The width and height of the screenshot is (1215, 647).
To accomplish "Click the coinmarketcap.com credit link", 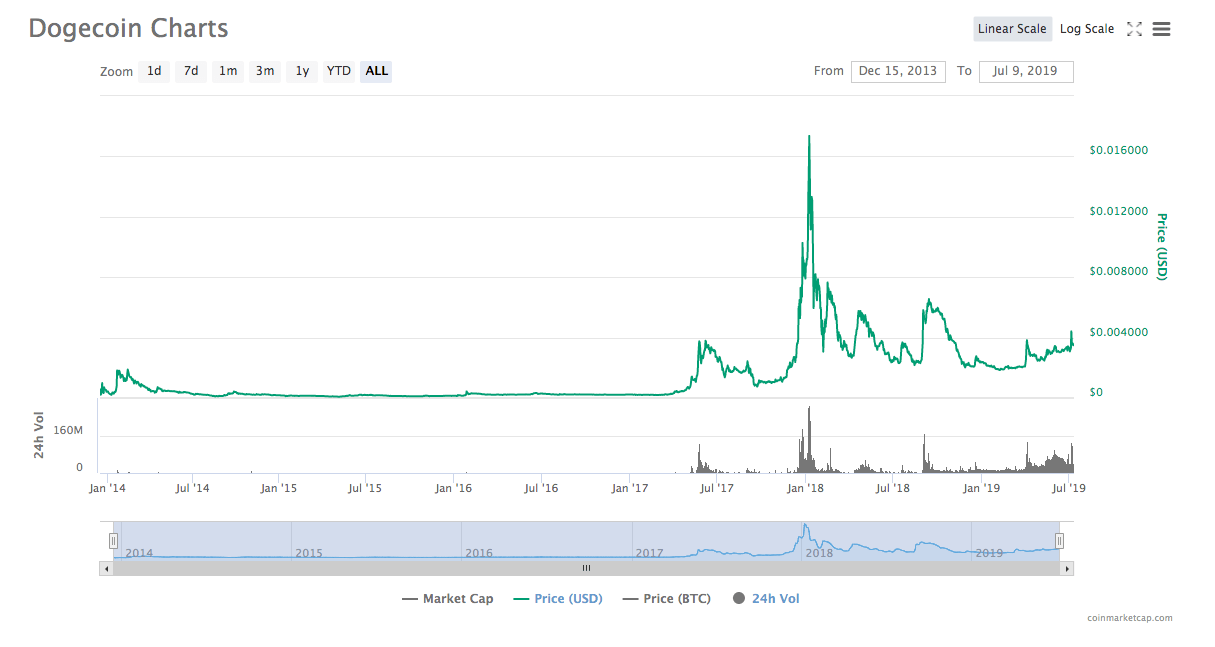I will (x=1130, y=618).
